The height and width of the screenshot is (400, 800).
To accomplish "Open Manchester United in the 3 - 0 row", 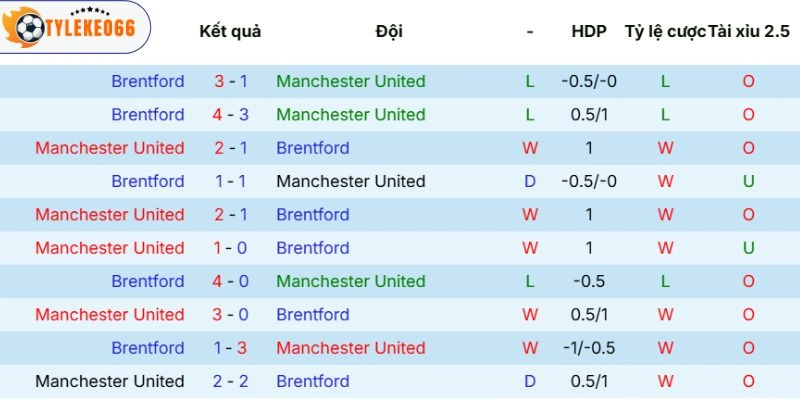I will point(110,315).
